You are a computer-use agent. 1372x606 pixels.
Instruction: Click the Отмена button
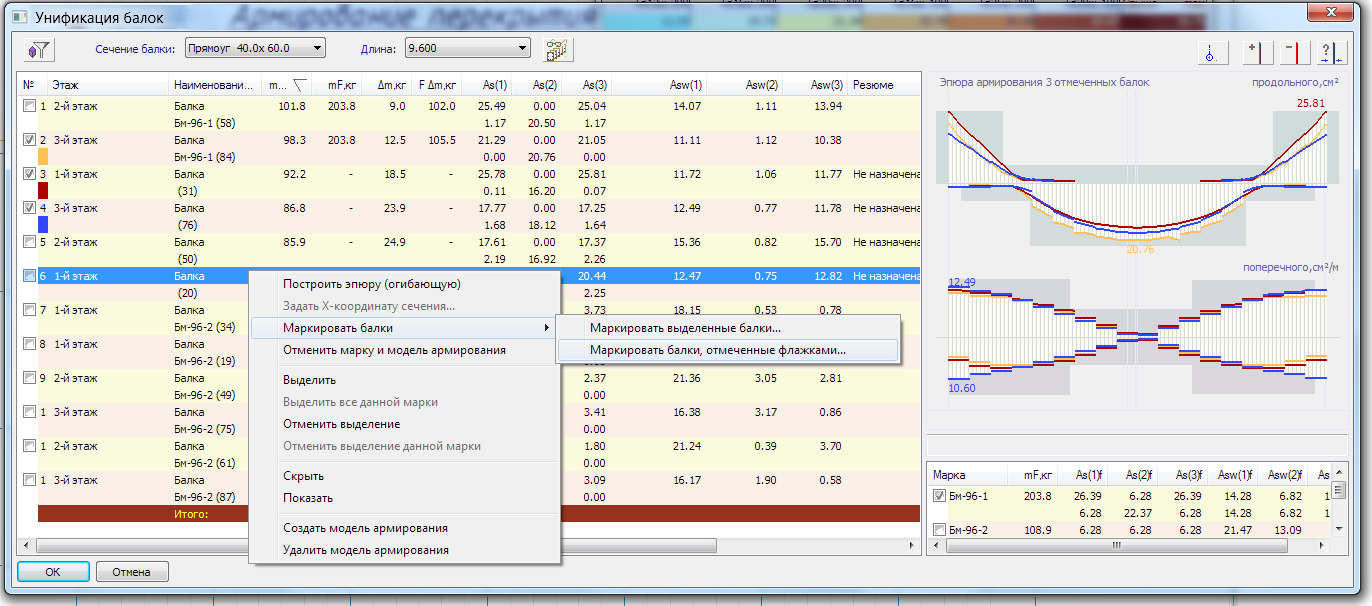[132, 572]
